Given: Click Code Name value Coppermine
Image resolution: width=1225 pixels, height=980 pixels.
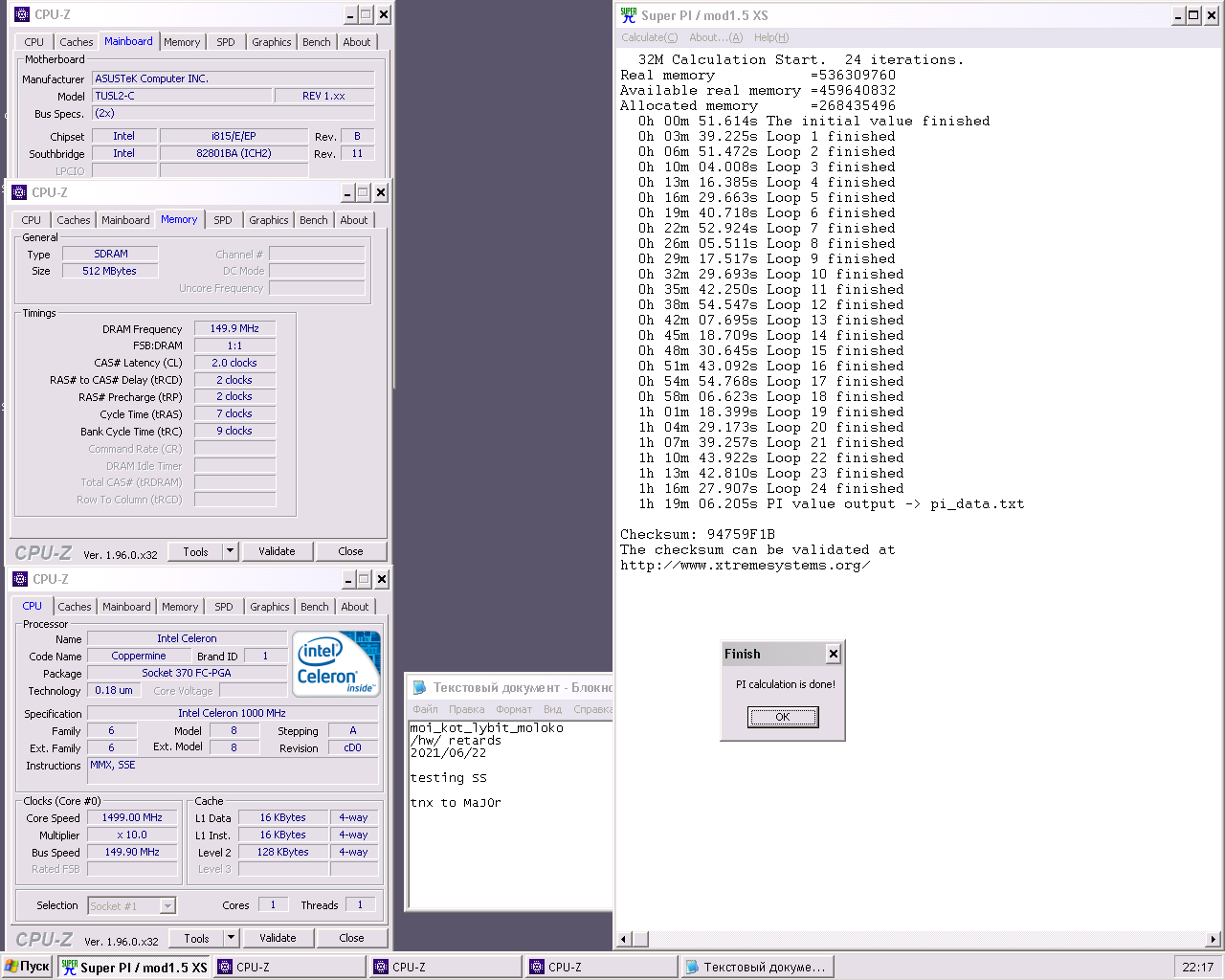Looking at the screenshot, I should tap(139, 656).
